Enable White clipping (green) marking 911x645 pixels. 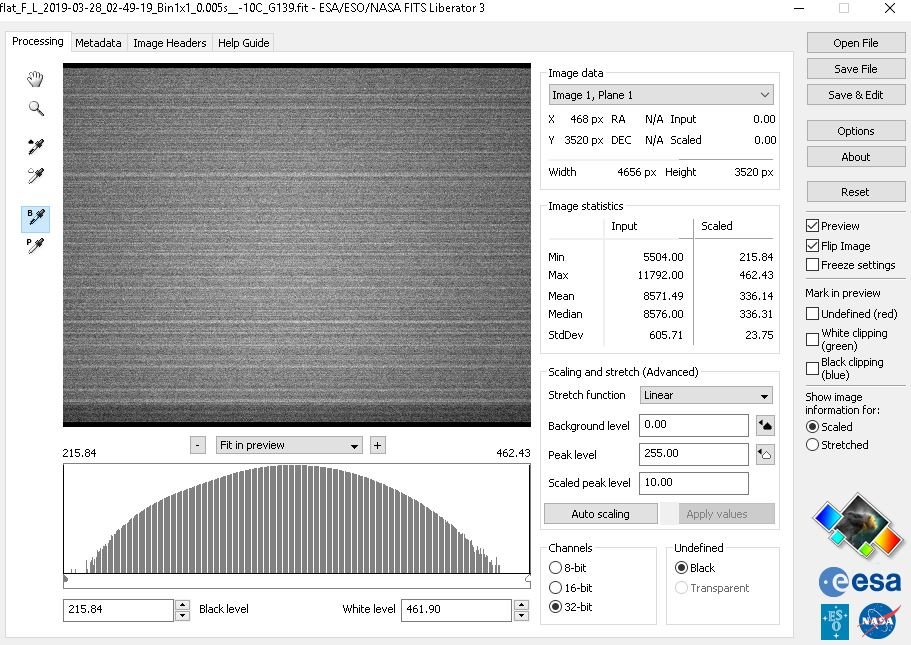pos(812,339)
